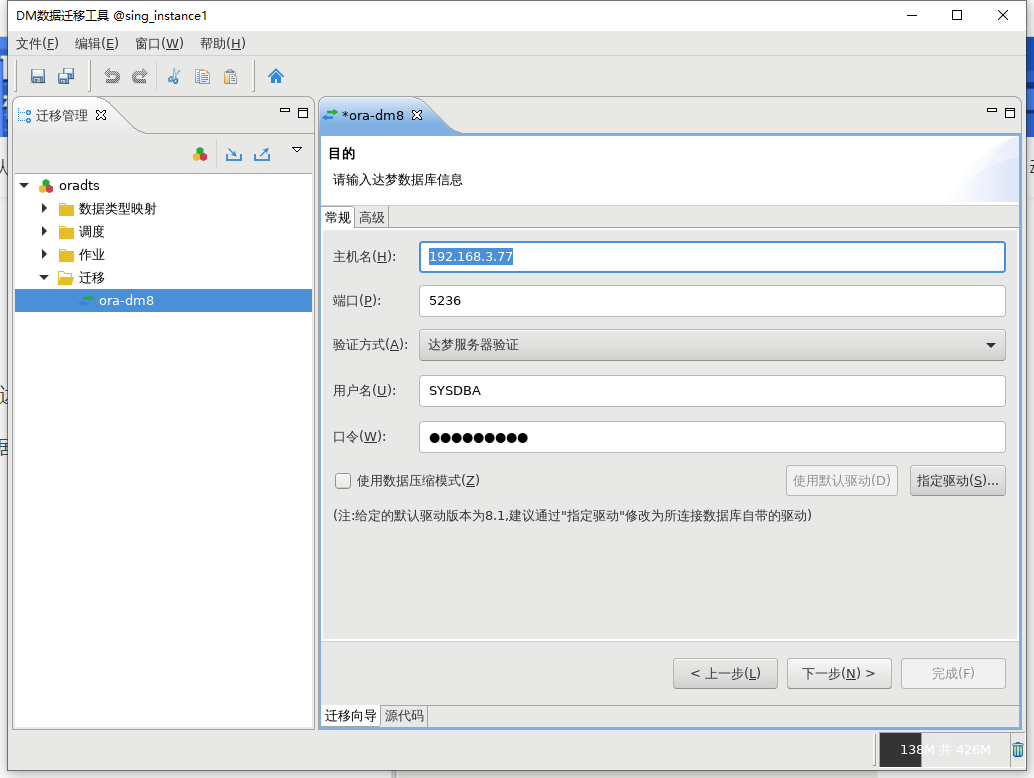Click the garbage collector trash icon
This screenshot has height=778, width=1034.
[1018, 750]
